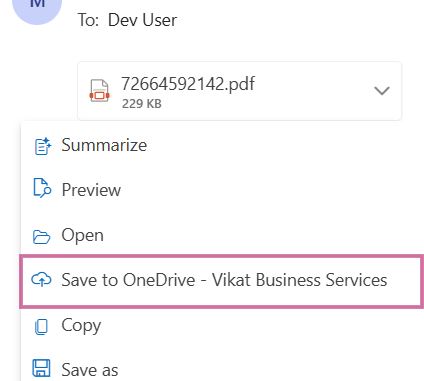This screenshot has width=424, height=381.
Task: Click the Open folder icon
Action: pyautogui.click(x=41, y=237)
